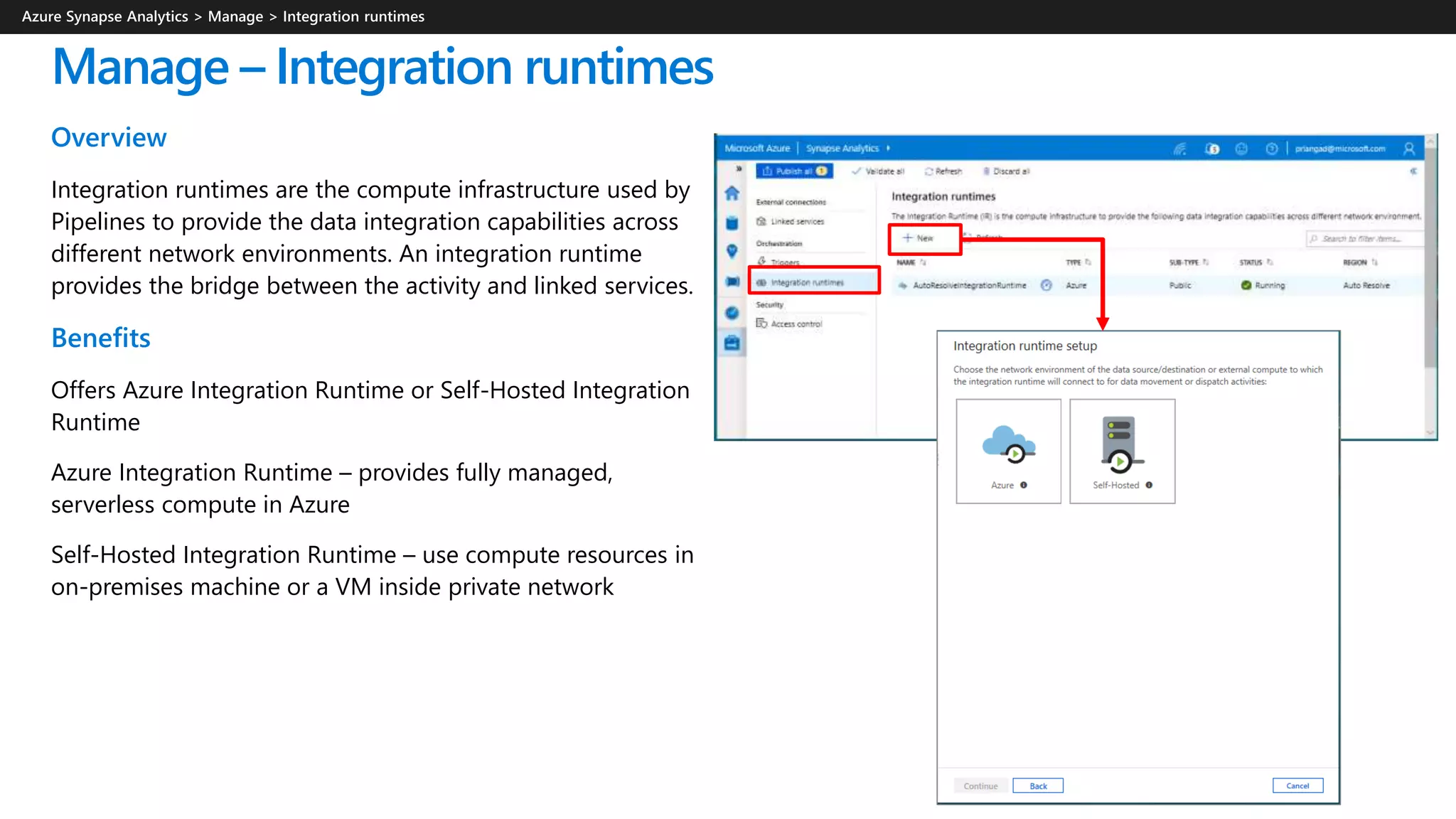Image resolution: width=1456 pixels, height=819 pixels.
Task: Open the Develop hub icon in the sidebar
Action: (732, 251)
